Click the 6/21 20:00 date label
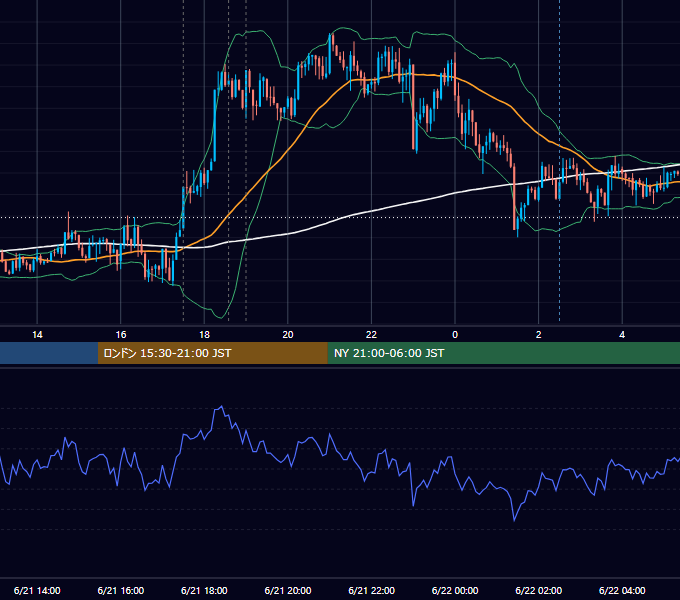This screenshot has width=680, height=600. click(x=288, y=590)
